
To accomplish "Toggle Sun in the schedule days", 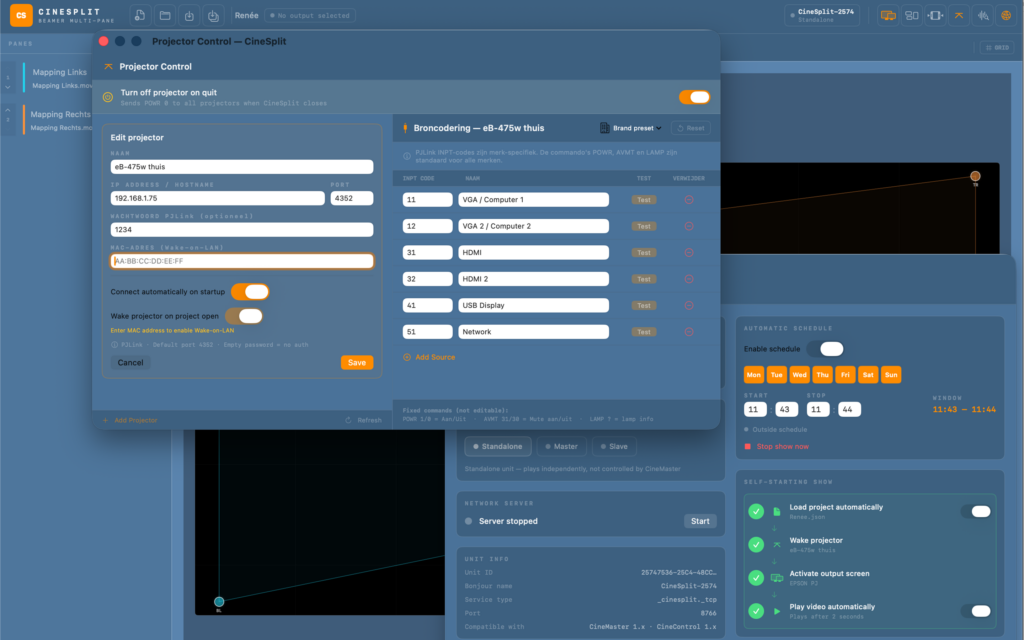I will (x=891, y=375).
